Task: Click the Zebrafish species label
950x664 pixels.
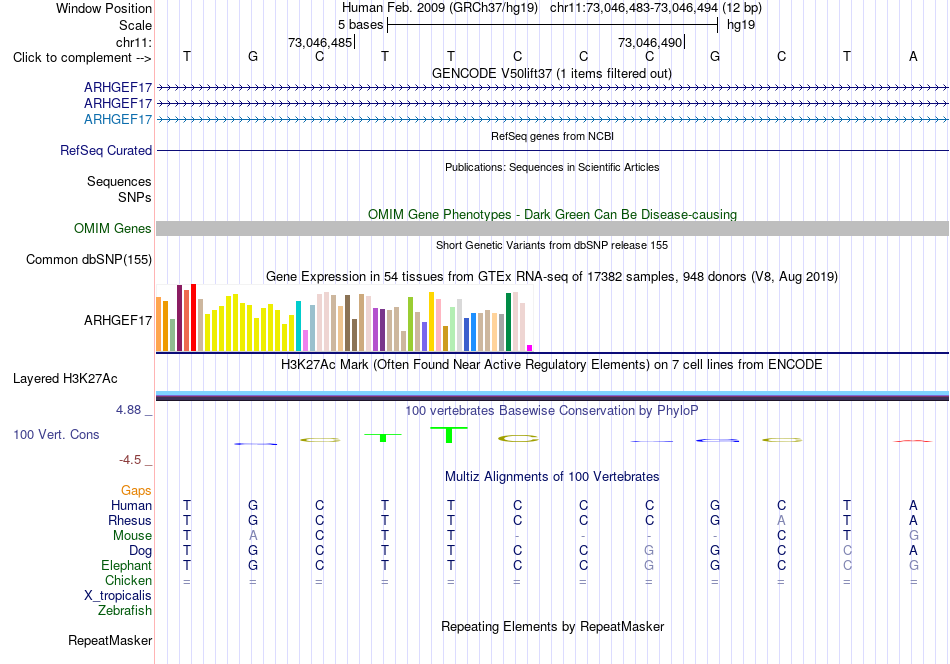Action: pos(125,610)
